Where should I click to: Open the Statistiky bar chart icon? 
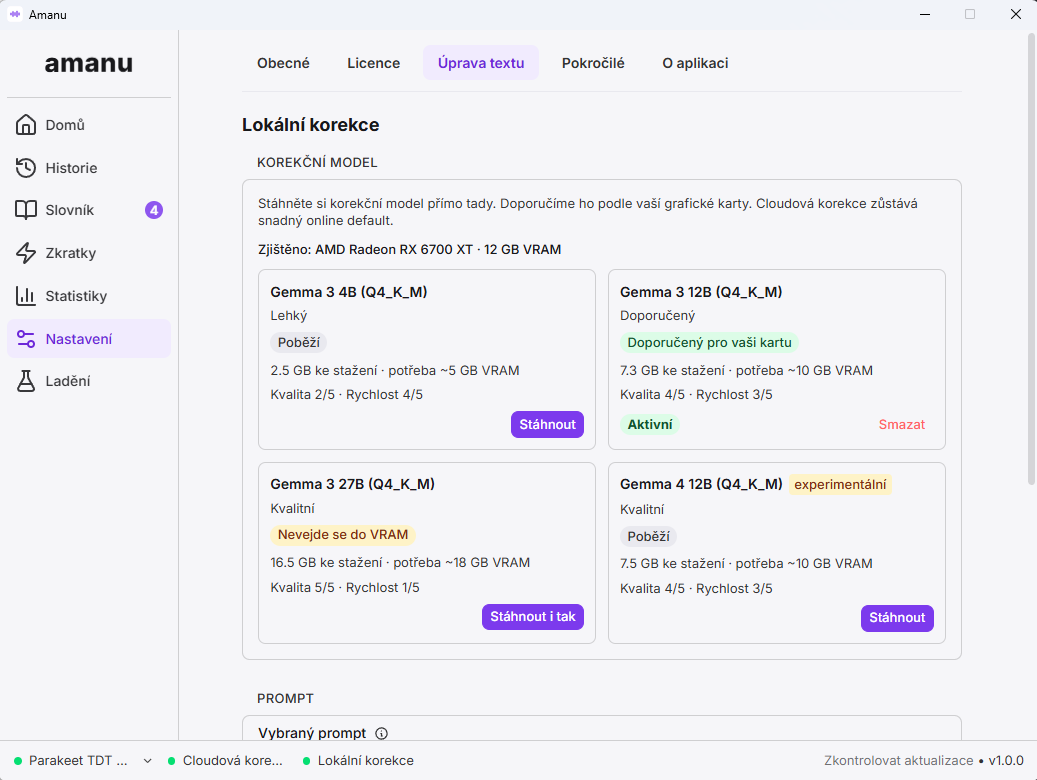[26, 296]
